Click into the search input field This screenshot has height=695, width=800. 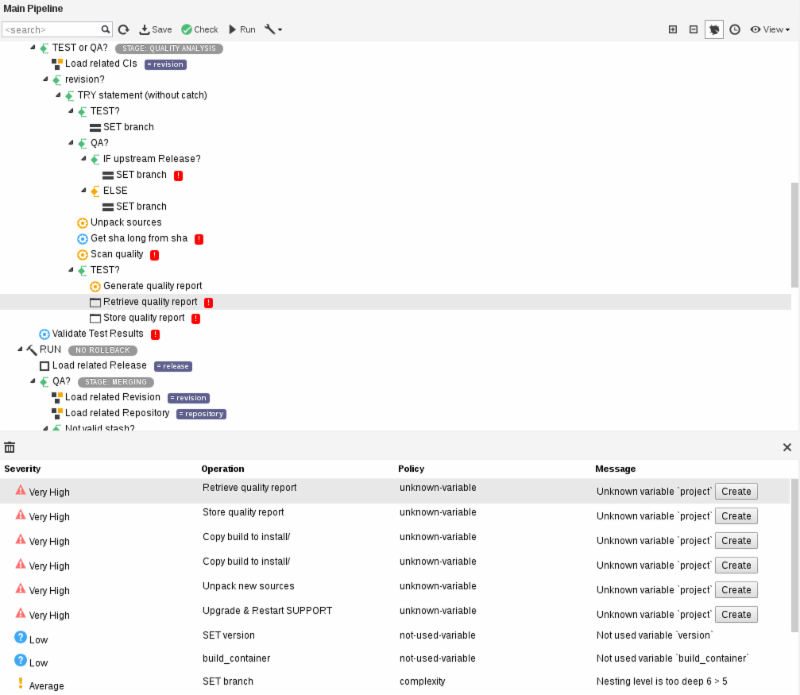(51, 30)
